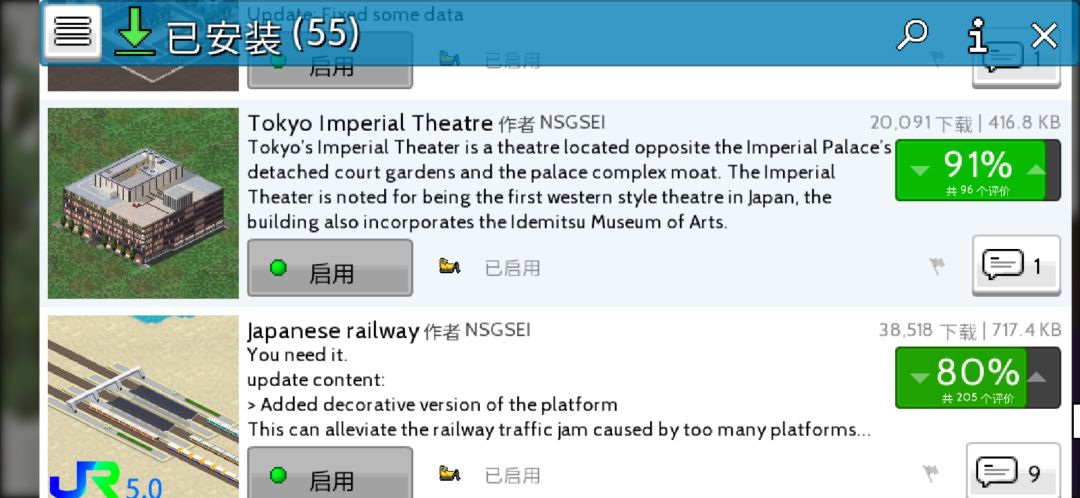Flag the Tokyo Imperial Theatre plugin
This screenshot has width=1080, height=498.
tap(937, 266)
